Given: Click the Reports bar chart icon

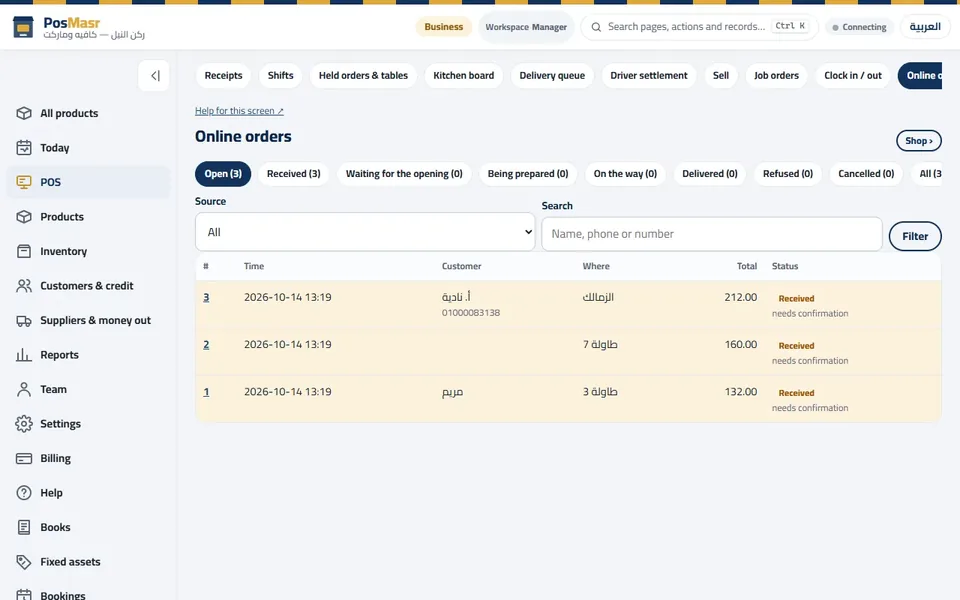Looking at the screenshot, I should 24,354.
